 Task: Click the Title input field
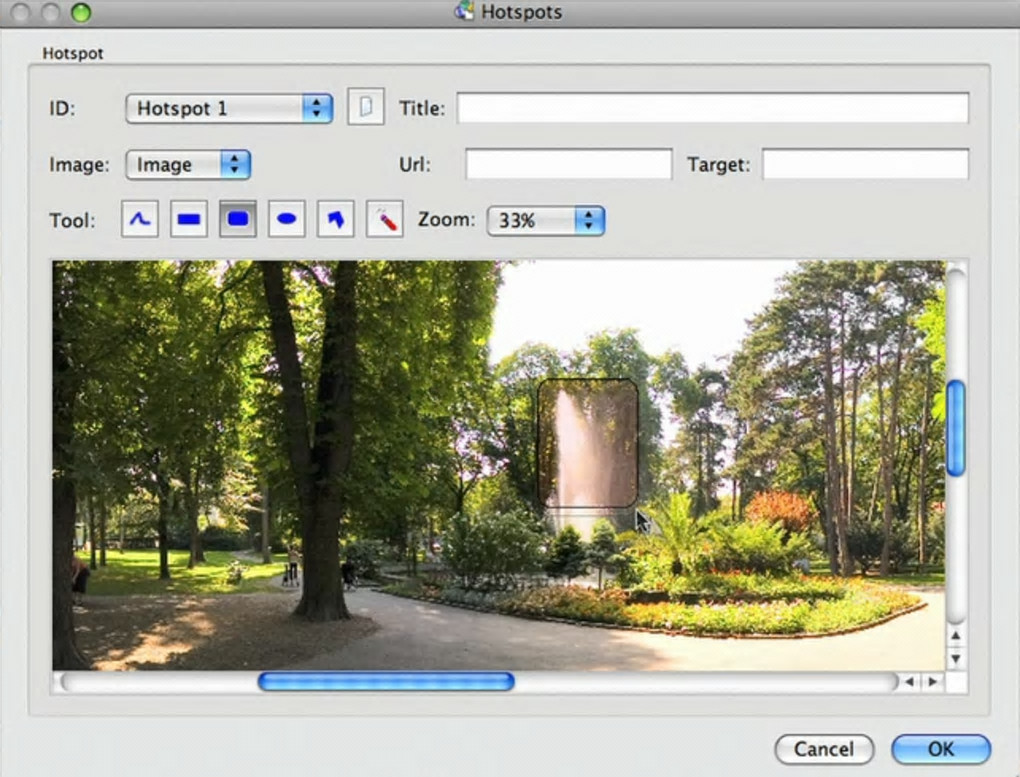713,108
